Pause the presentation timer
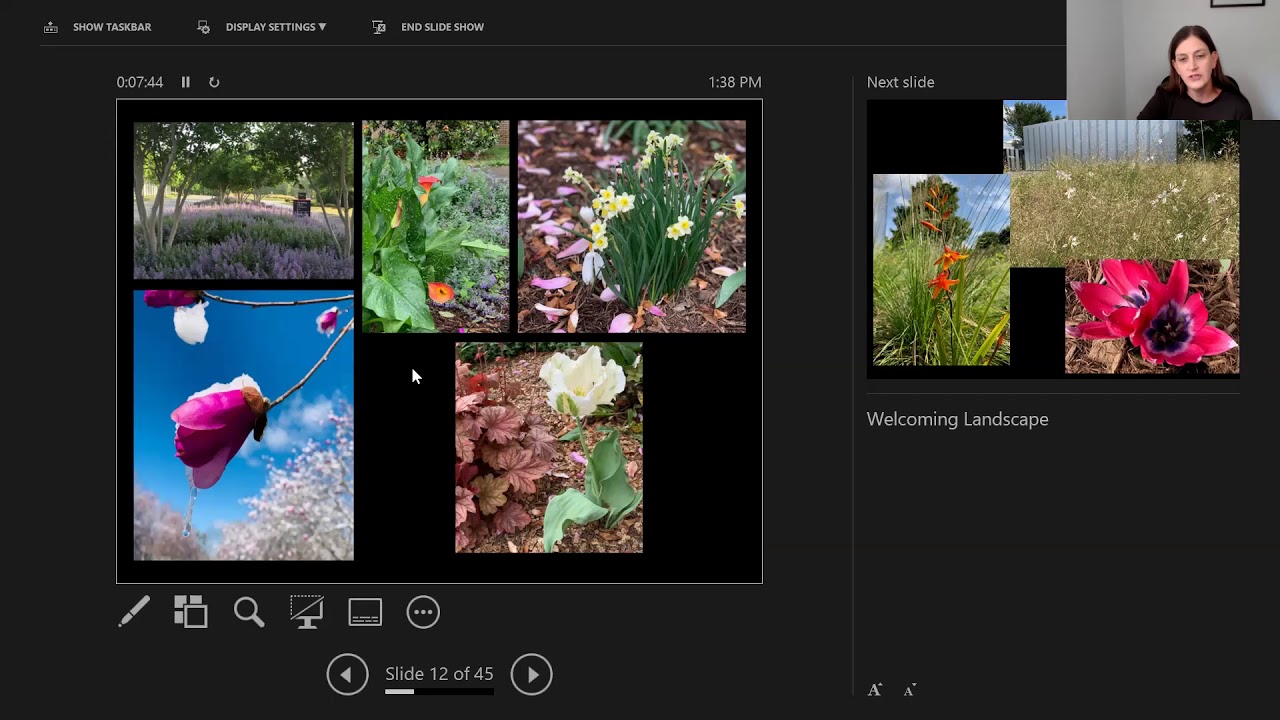1280x720 pixels. click(x=185, y=82)
